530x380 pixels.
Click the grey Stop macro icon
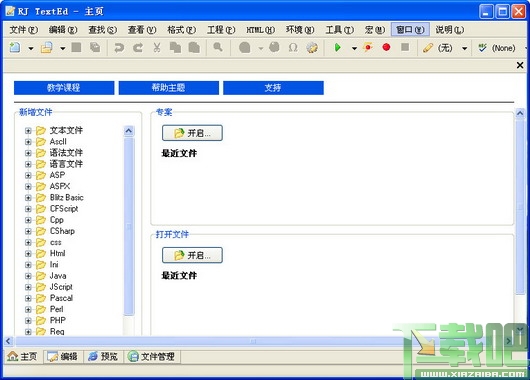(x=405, y=47)
